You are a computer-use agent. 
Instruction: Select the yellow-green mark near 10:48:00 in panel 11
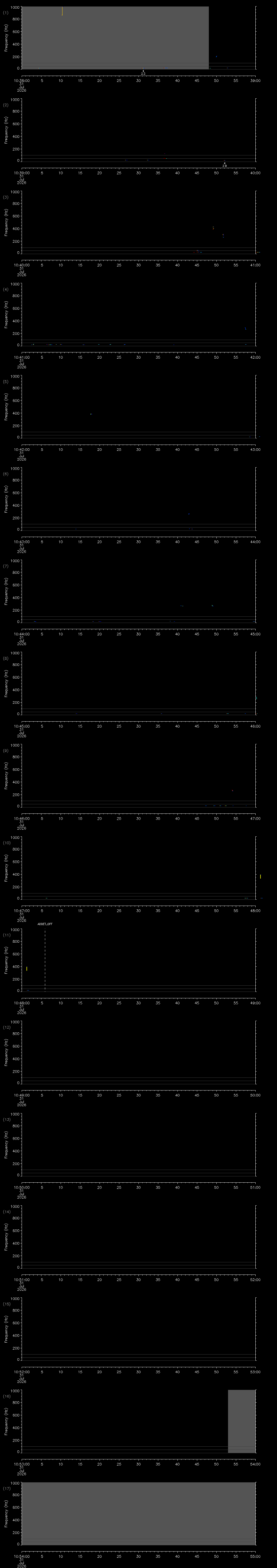(27, 968)
